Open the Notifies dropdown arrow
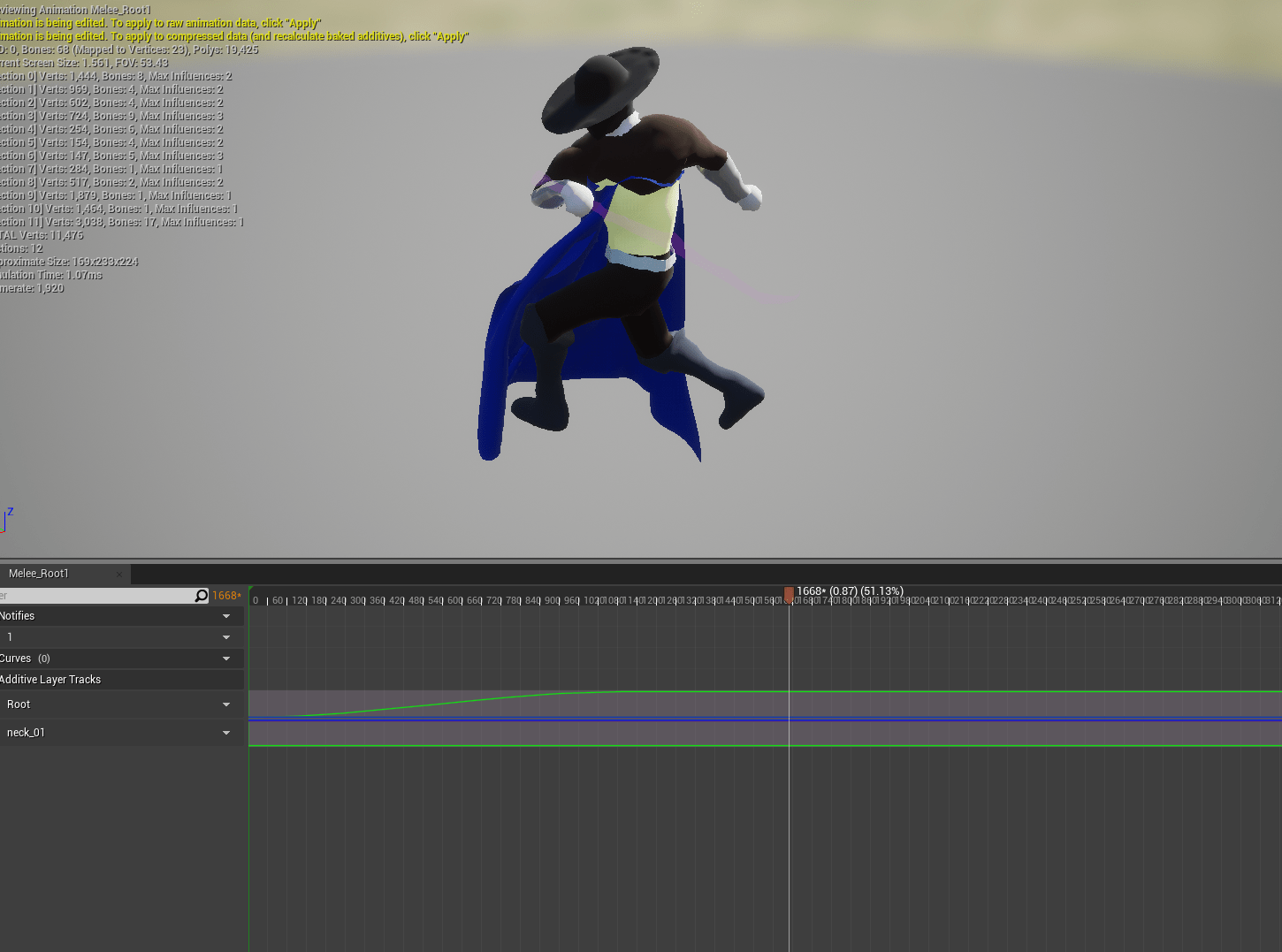This screenshot has width=1282, height=952. (226, 616)
